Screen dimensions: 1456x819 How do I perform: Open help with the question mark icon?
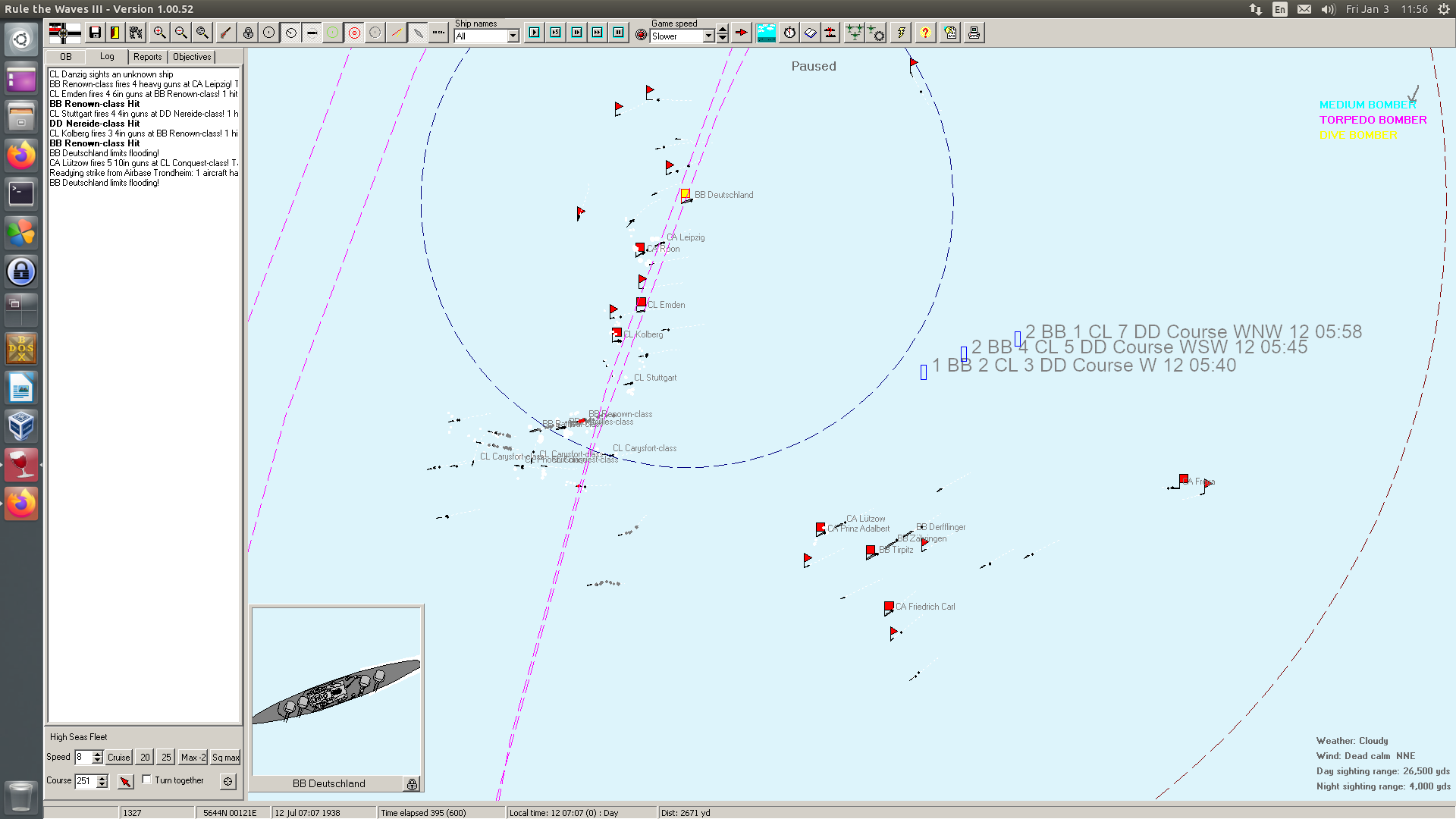click(x=925, y=33)
